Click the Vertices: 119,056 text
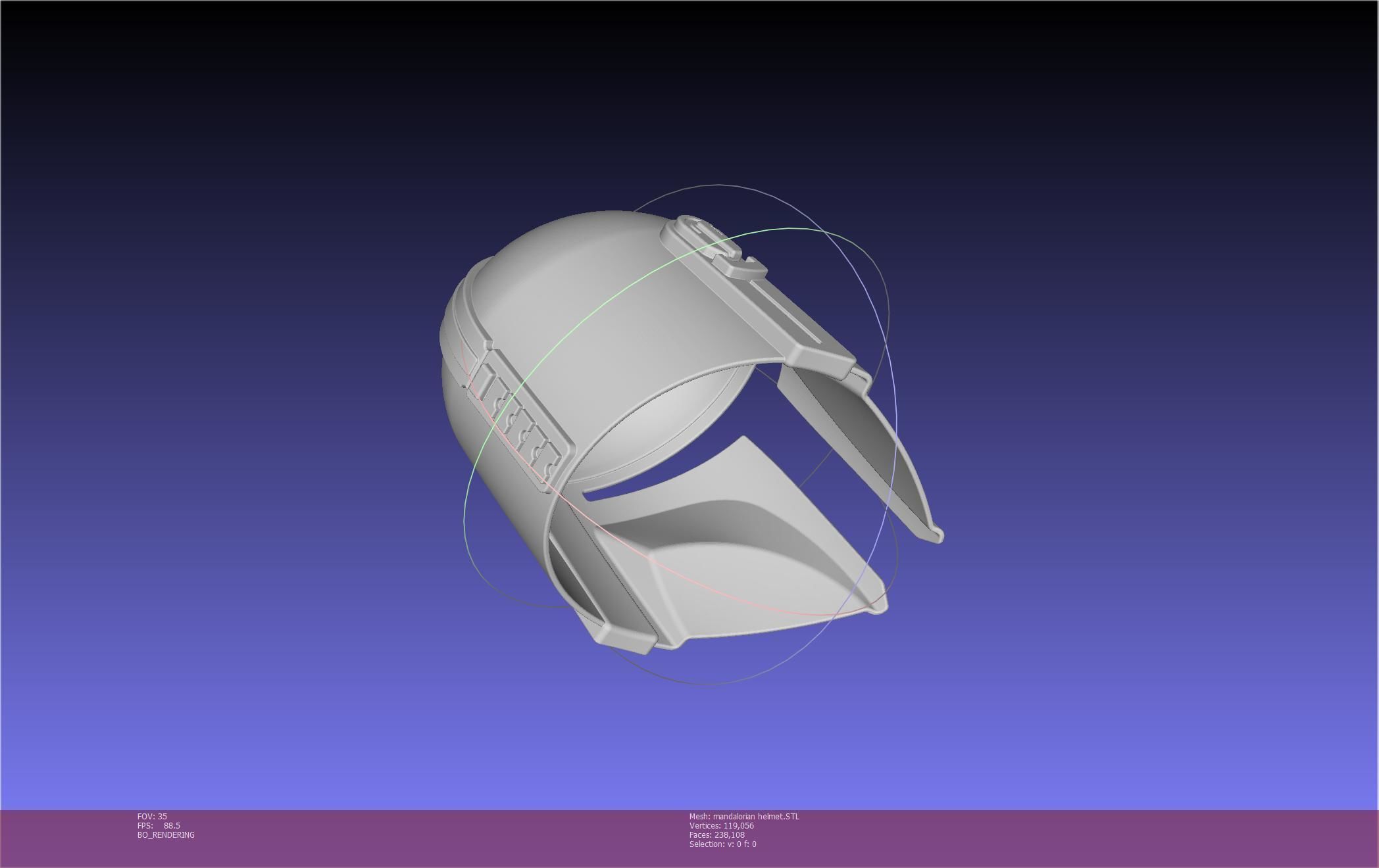 (x=721, y=825)
